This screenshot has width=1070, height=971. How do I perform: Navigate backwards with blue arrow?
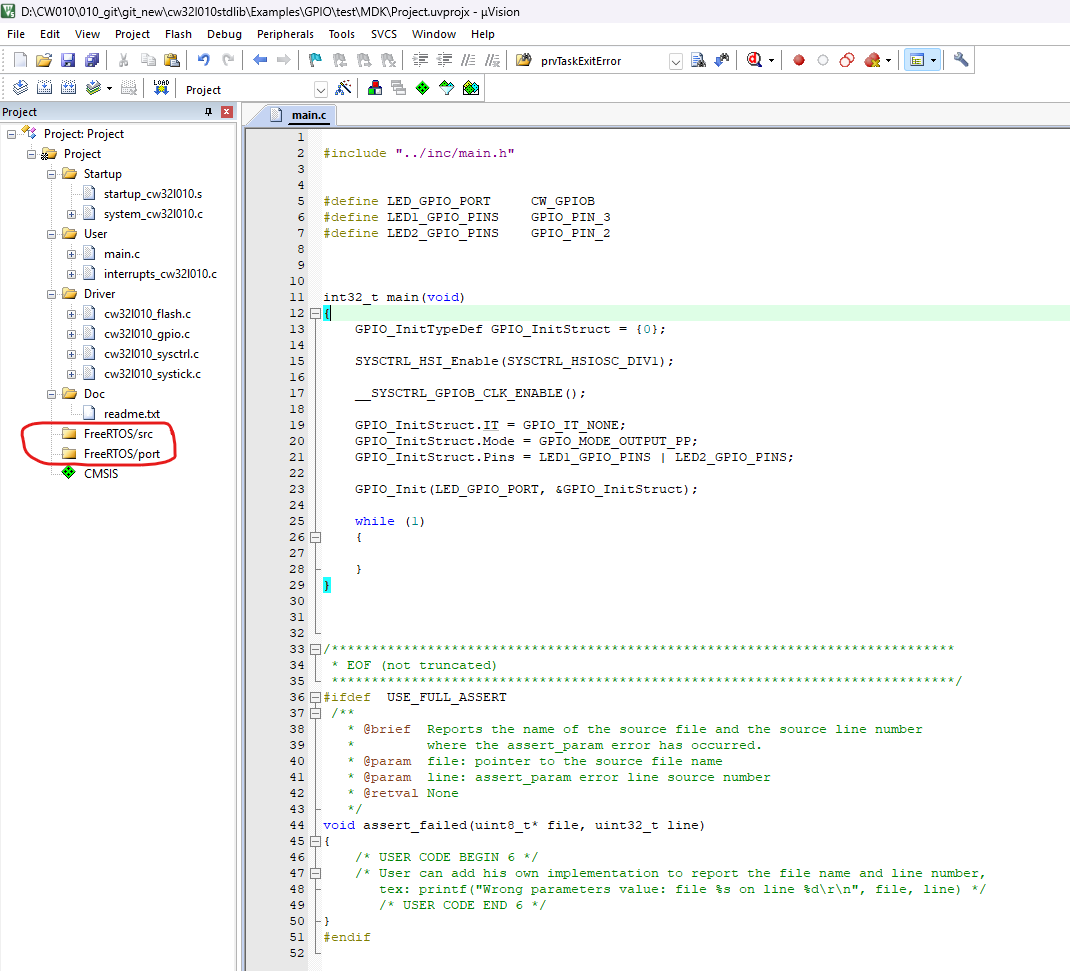pyautogui.click(x=260, y=60)
